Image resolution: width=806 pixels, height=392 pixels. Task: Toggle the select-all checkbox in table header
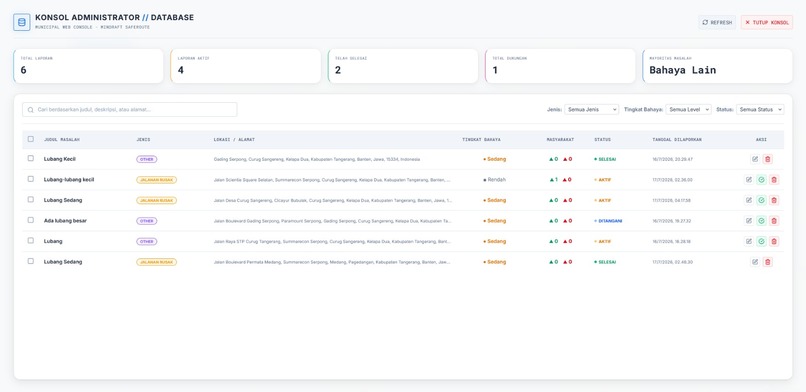[x=31, y=139]
